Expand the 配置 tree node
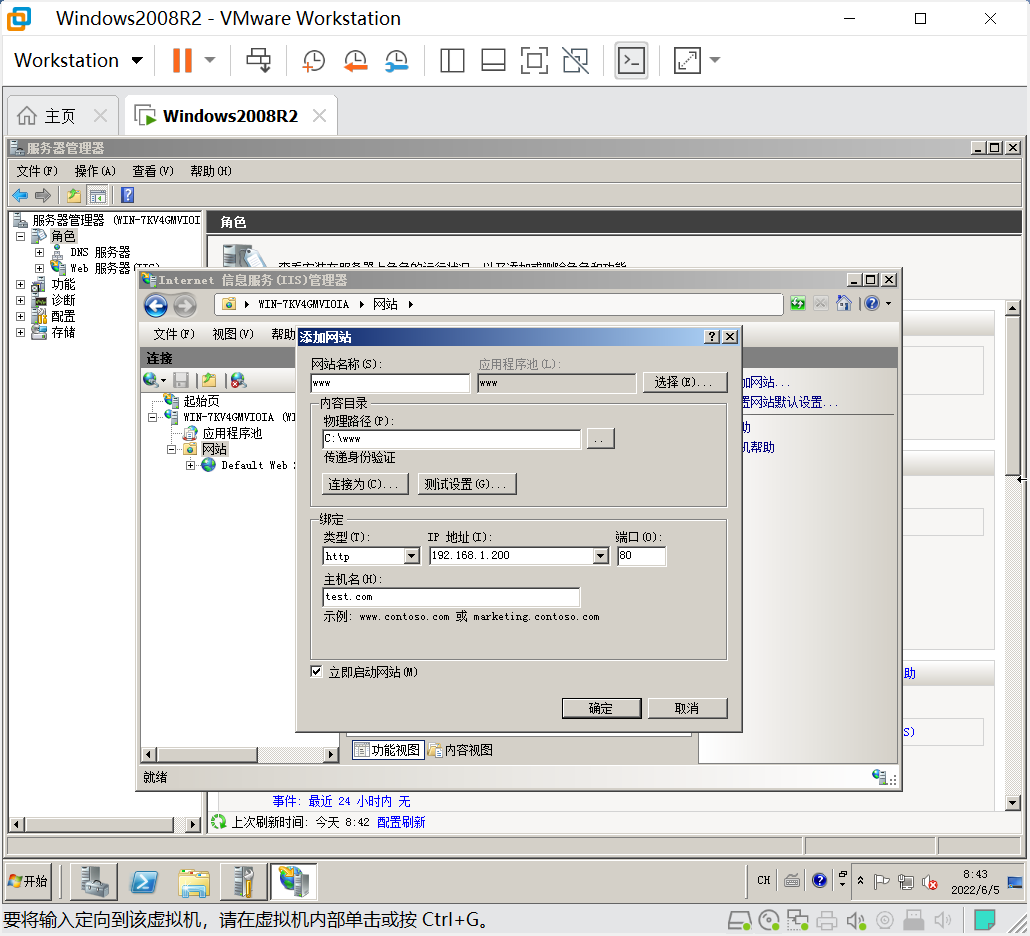 coord(20,316)
